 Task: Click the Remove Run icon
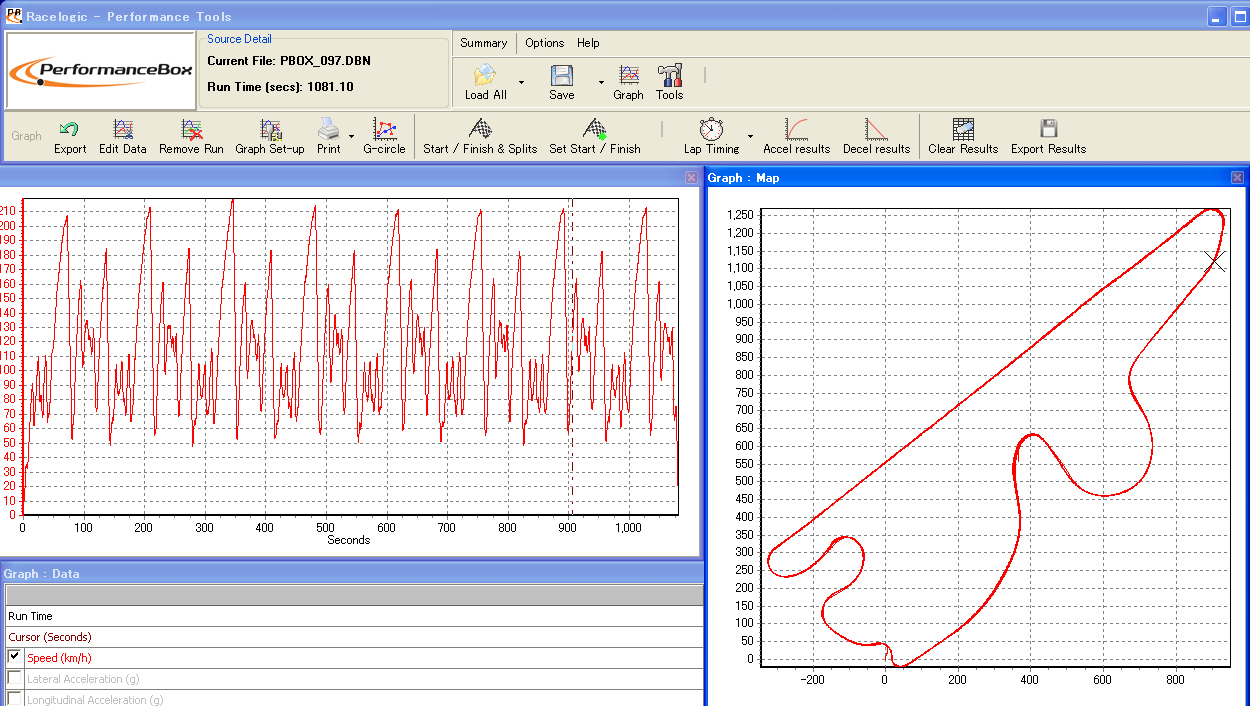tap(191, 129)
